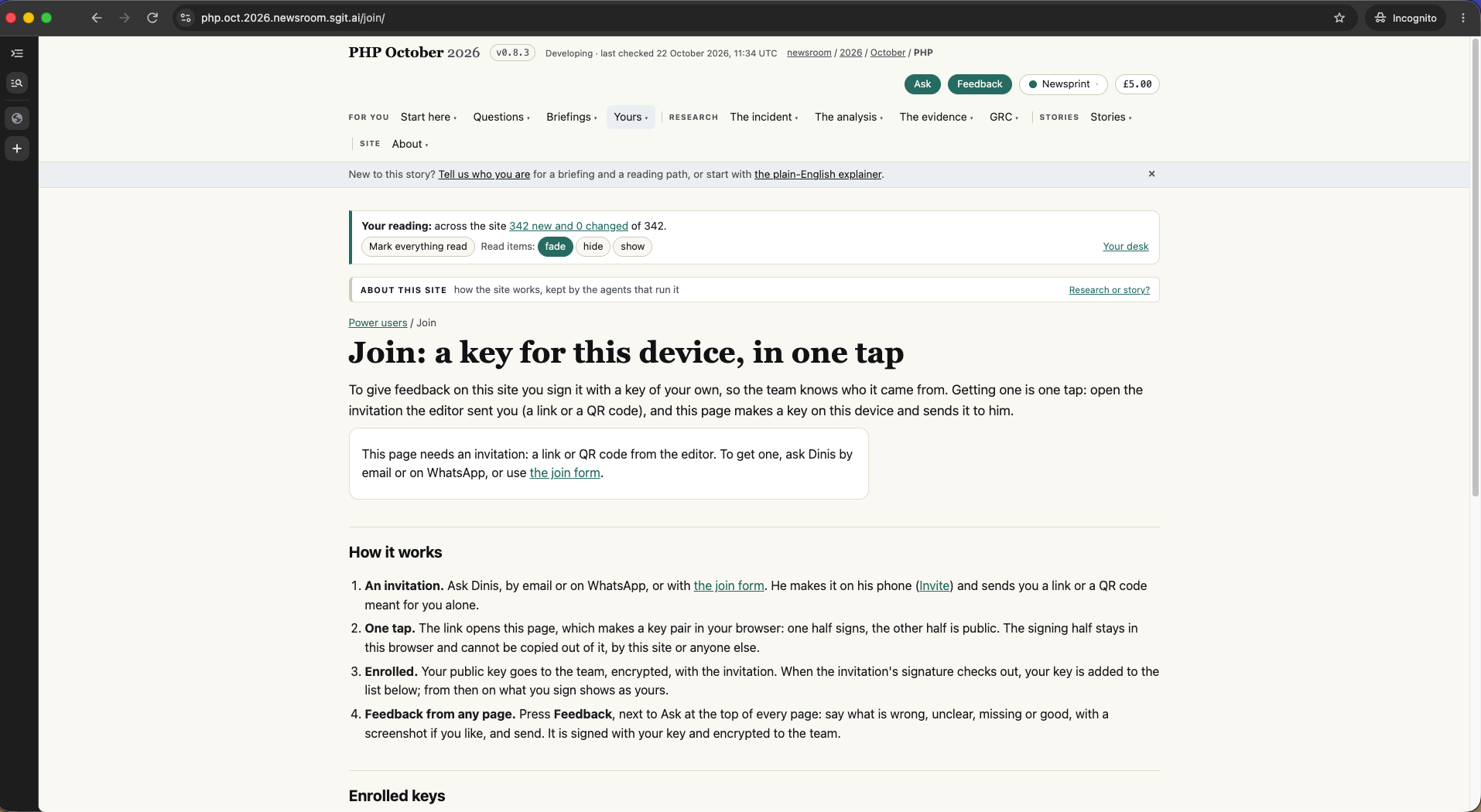The image size is (1481, 812).
Task: Select 'hide' for read items
Action: click(x=593, y=247)
